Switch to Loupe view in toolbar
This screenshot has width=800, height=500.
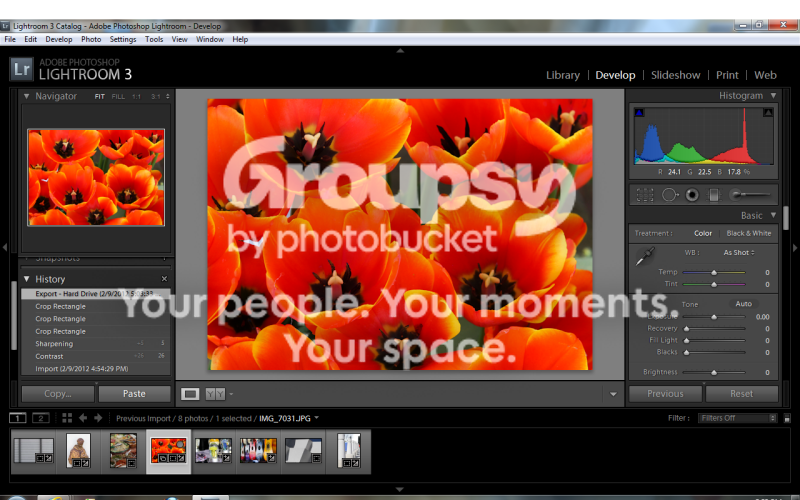[190, 394]
